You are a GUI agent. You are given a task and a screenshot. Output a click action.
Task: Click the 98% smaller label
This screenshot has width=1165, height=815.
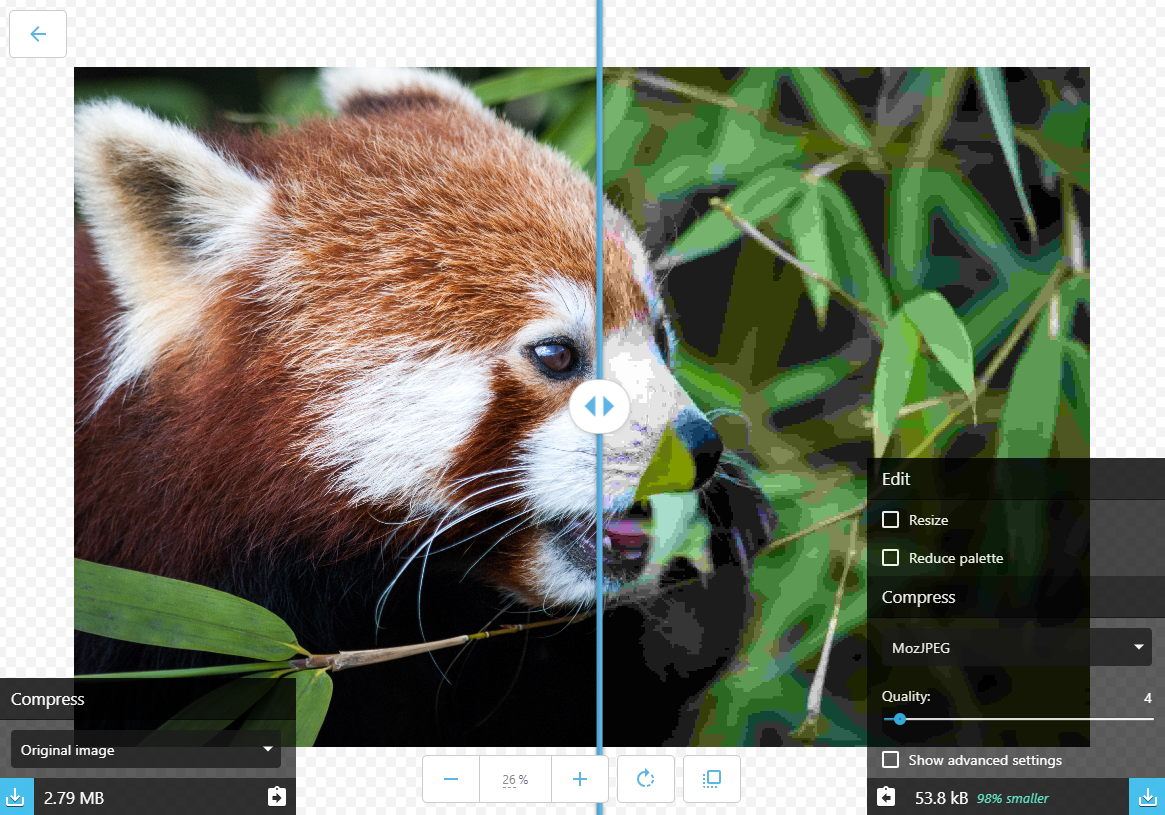[x=1013, y=798]
